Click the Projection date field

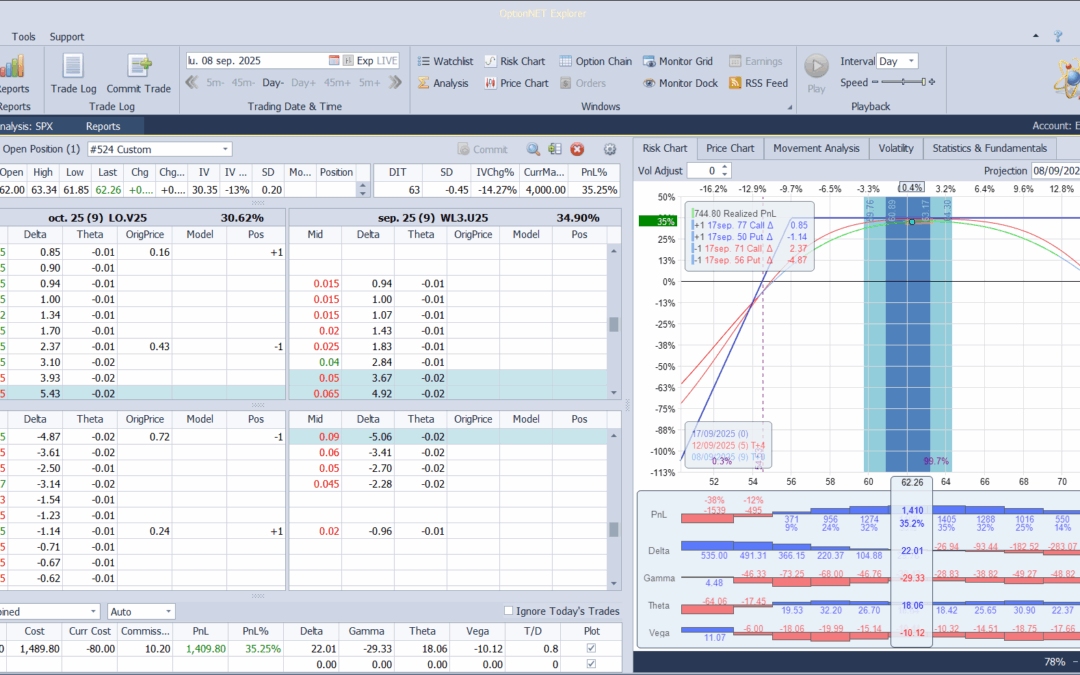[x=1055, y=170]
